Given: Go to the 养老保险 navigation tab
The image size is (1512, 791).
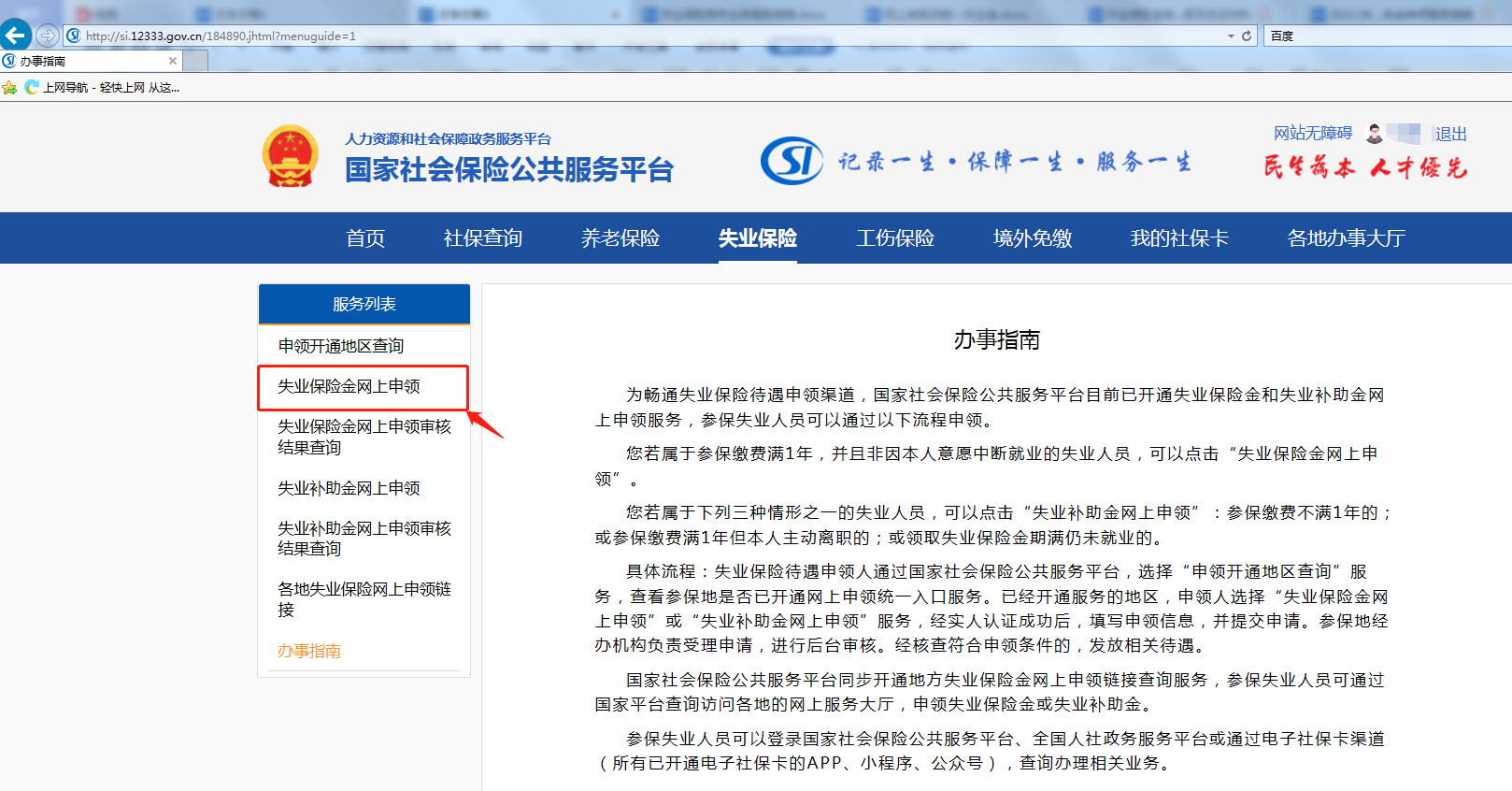Looking at the screenshot, I should 620,238.
